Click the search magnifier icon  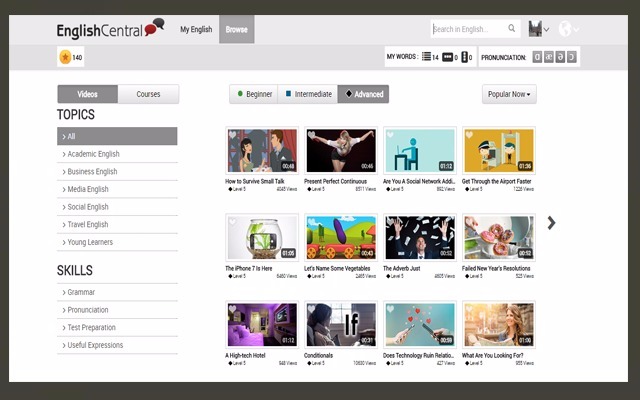[512, 29]
